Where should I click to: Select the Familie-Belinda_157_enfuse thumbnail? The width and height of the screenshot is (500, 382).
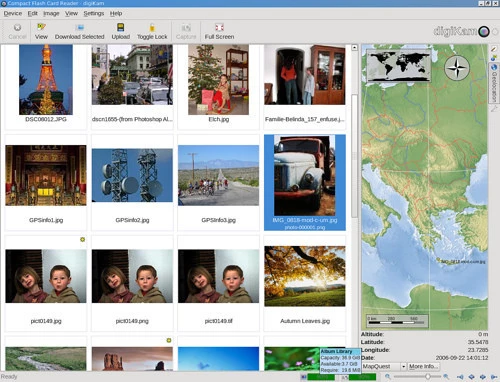pos(305,75)
